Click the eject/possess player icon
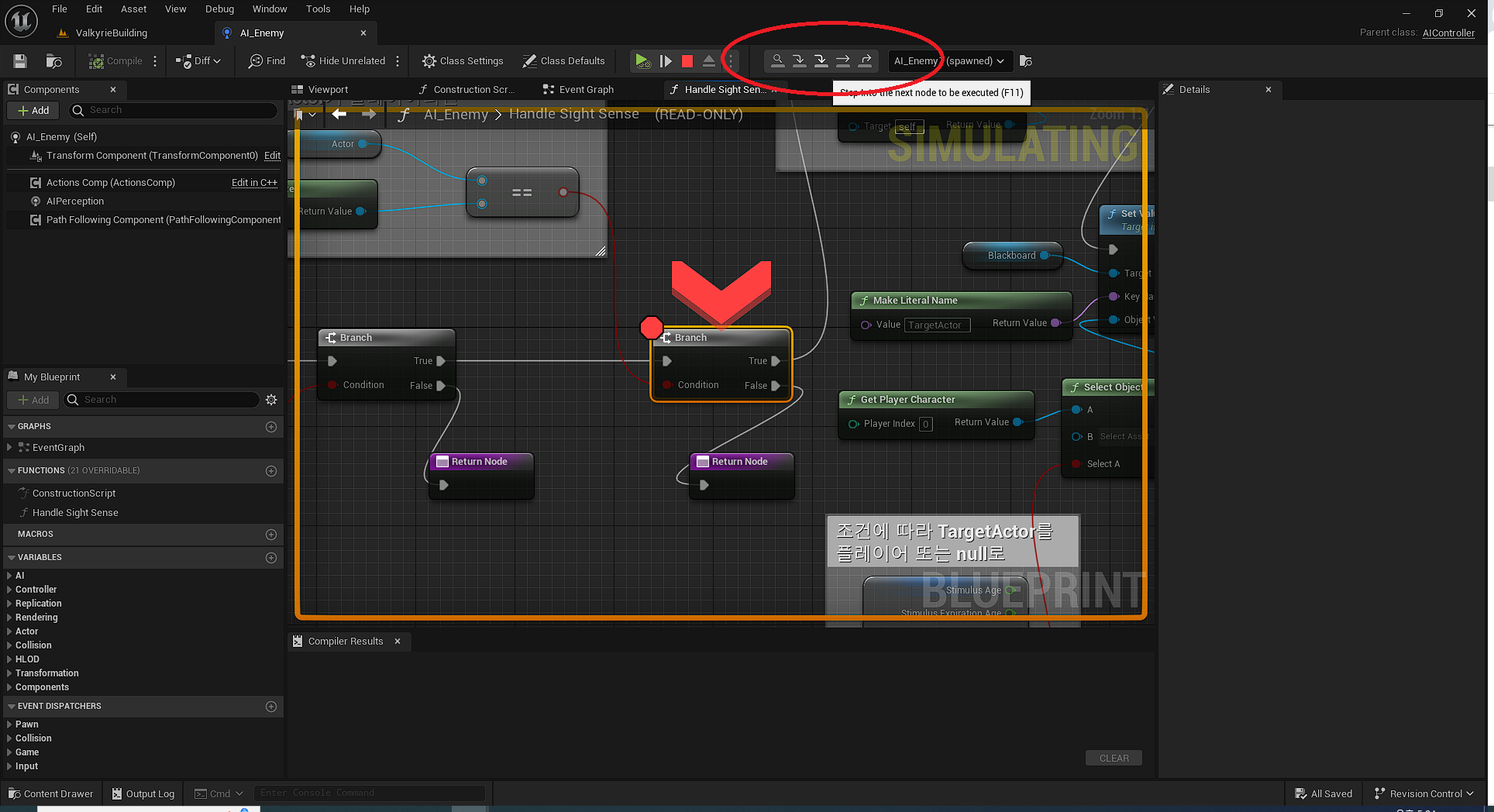 coord(708,61)
